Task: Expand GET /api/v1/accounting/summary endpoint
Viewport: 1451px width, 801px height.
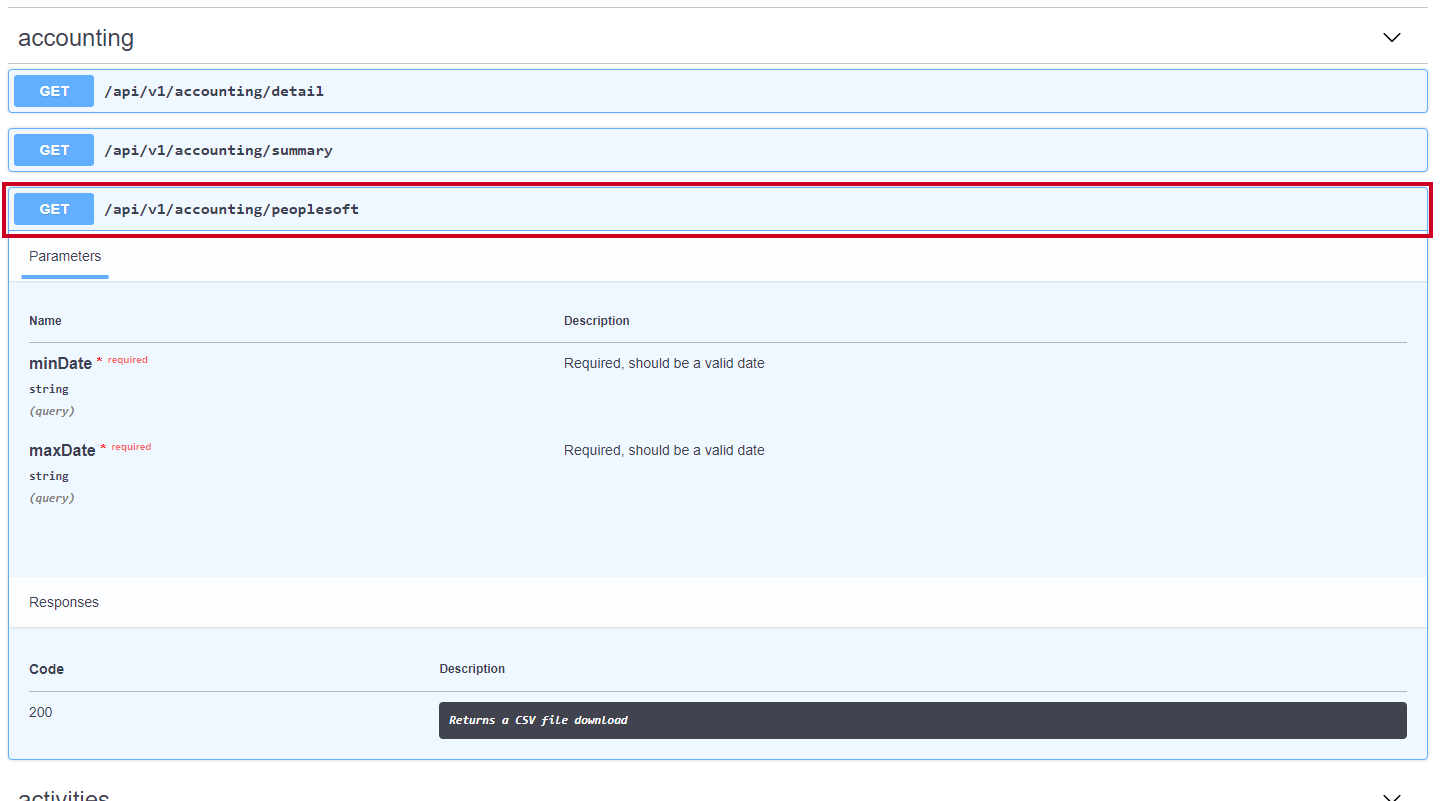Action: pos(718,150)
